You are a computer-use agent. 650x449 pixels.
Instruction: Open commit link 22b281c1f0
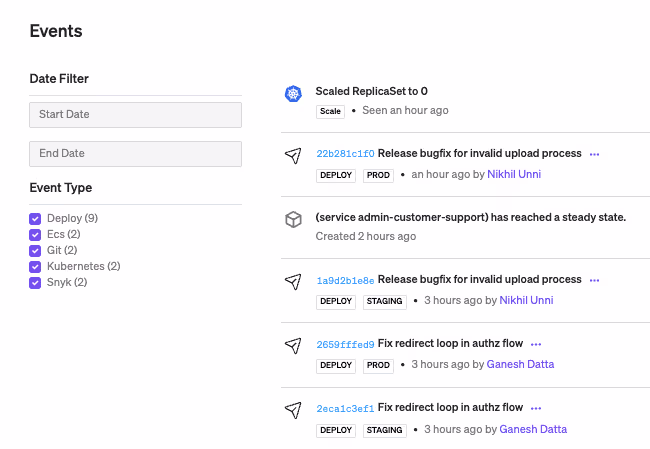click(x=345, y=154)
